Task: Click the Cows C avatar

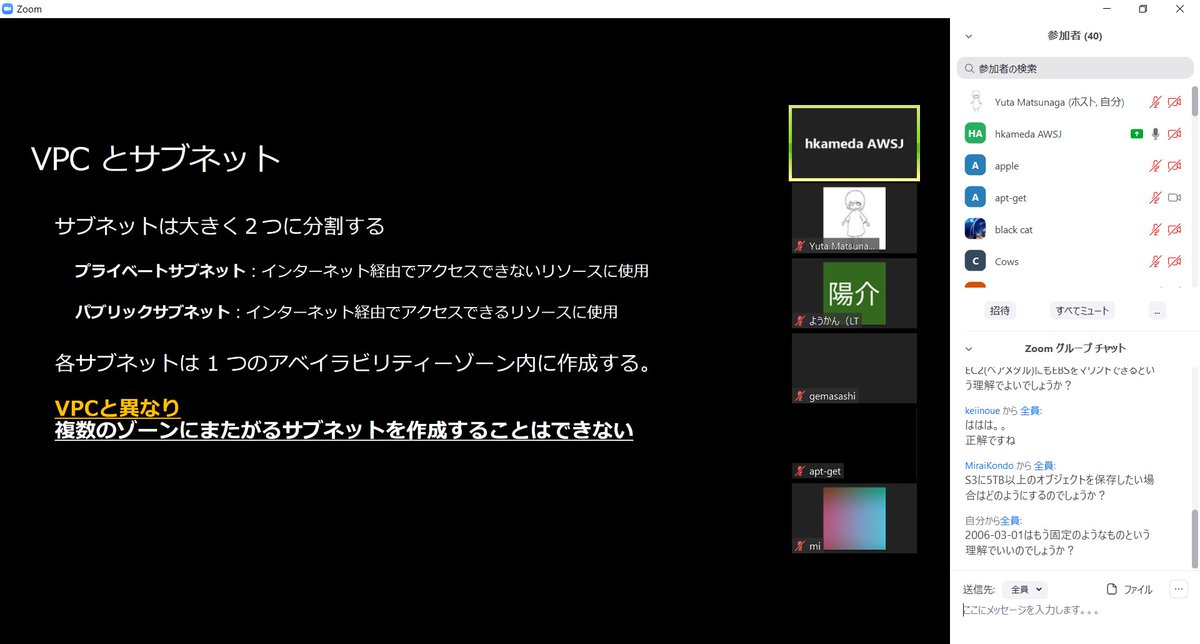Action: [x=975, y=262]
